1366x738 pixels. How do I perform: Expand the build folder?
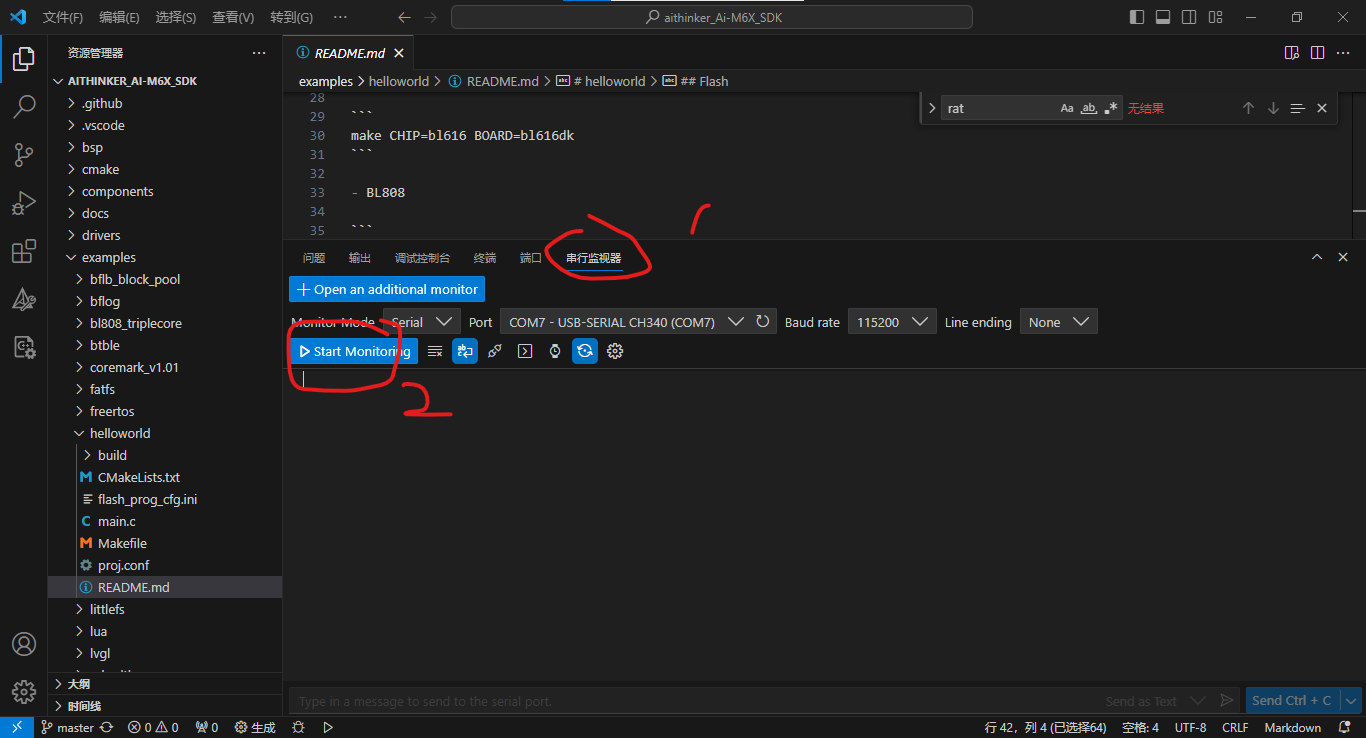[165, 455]
